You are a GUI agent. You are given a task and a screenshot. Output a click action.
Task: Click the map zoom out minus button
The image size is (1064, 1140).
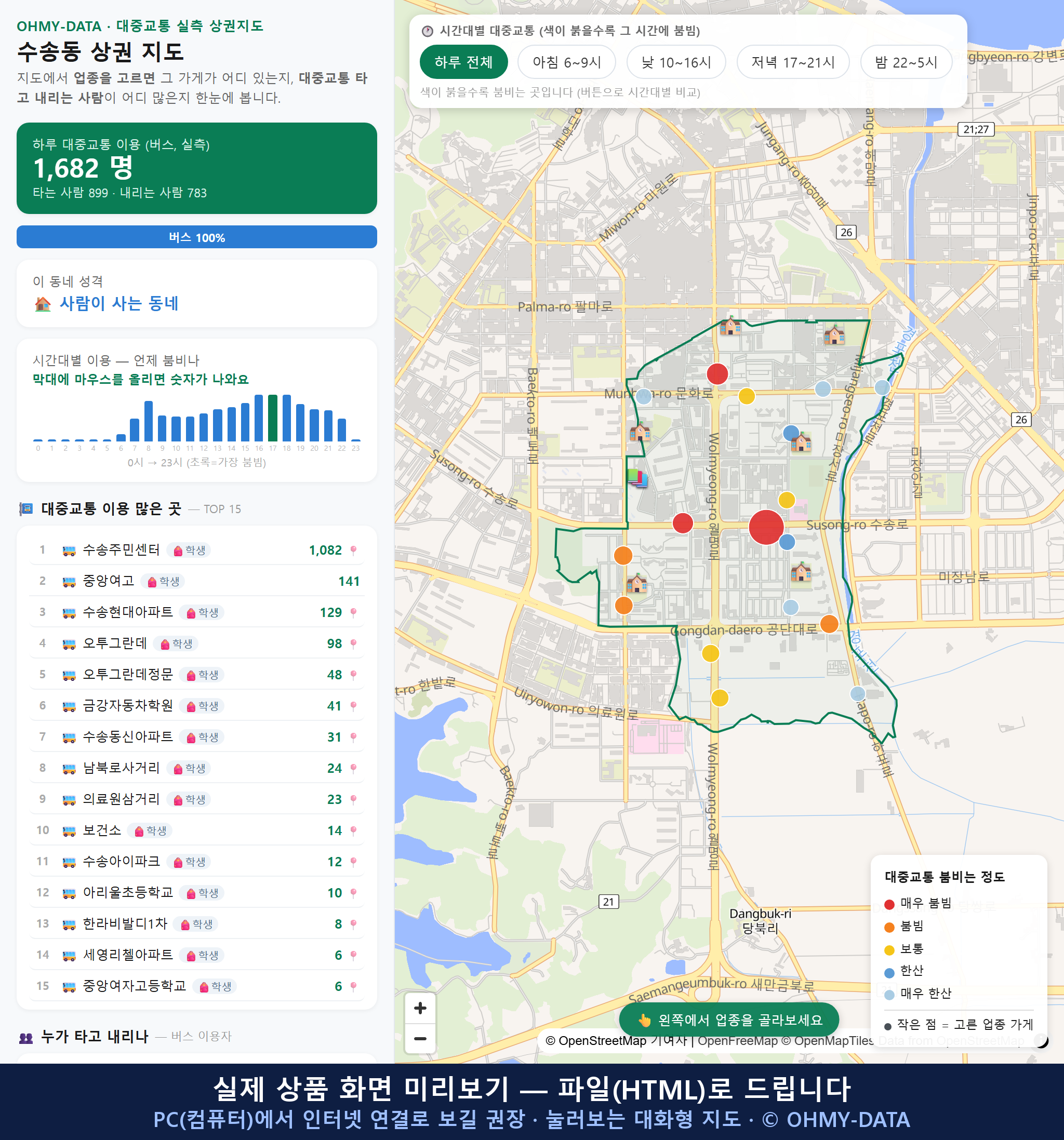click(420, 1039)
